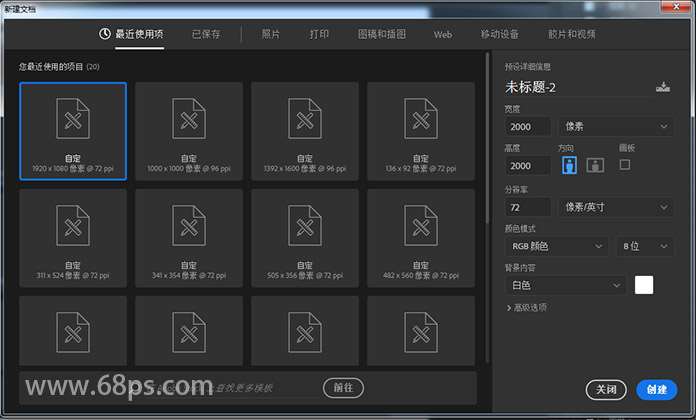
Task: Select portrait orientation
Action: pyautogui.click(x=569, y=165)
